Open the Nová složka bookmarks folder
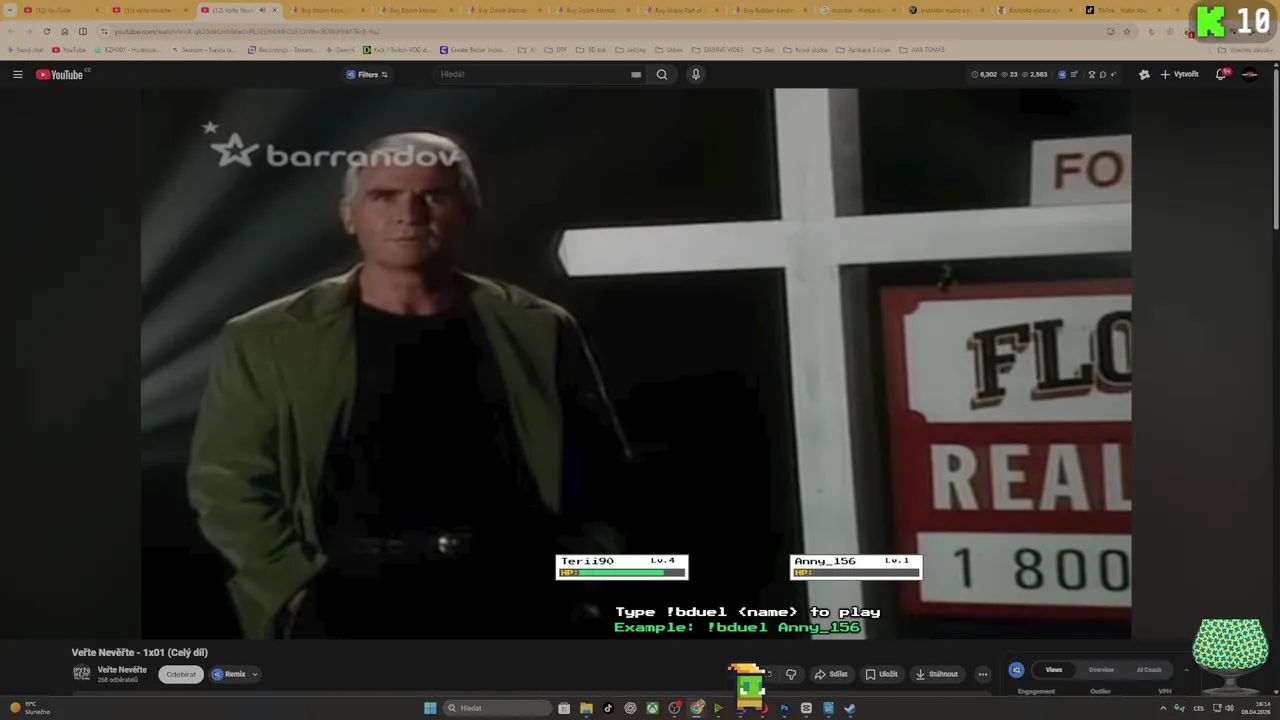1280x720 pixels. (806, 49)
